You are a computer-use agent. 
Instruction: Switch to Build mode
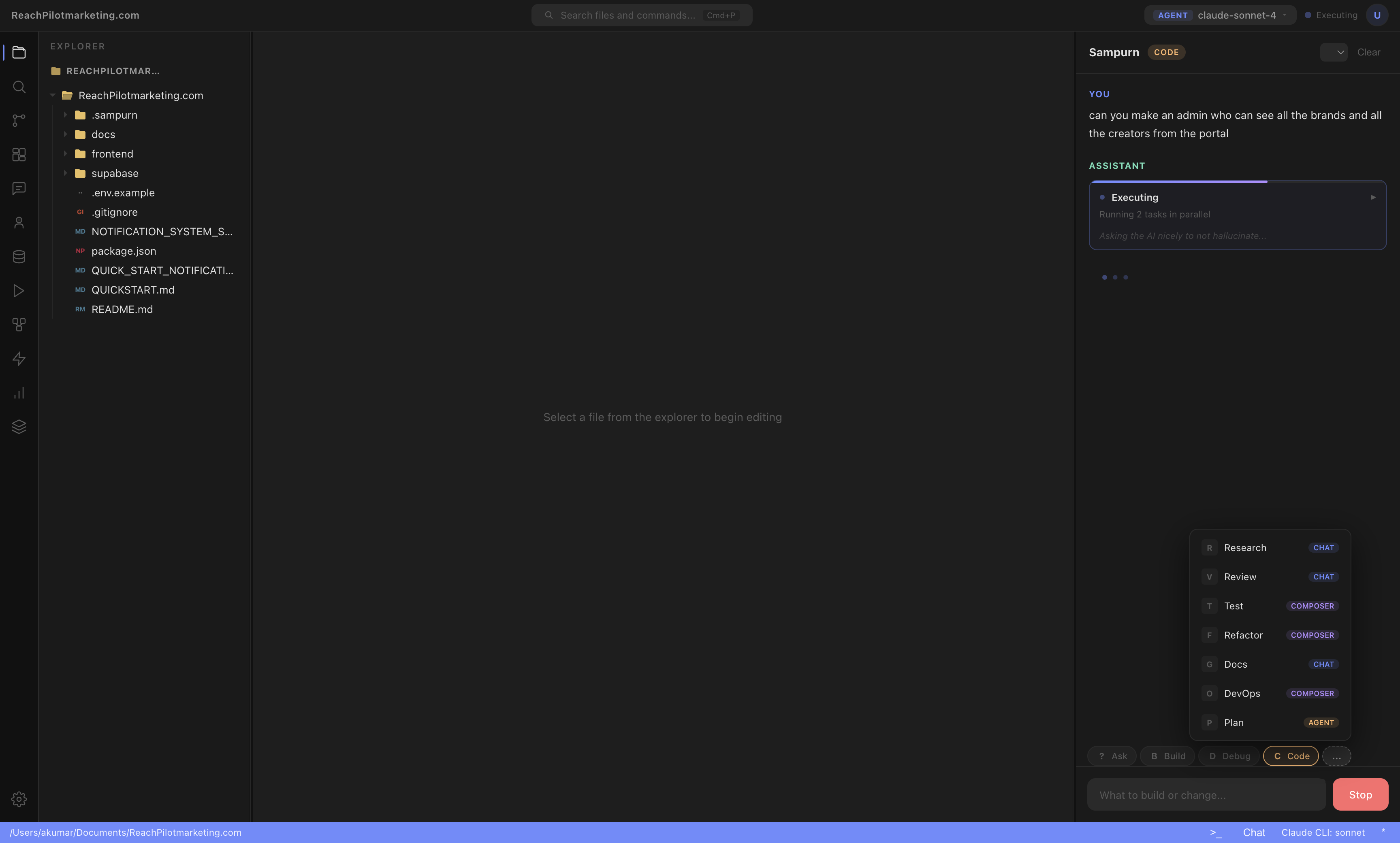[x=1167, y=756]
